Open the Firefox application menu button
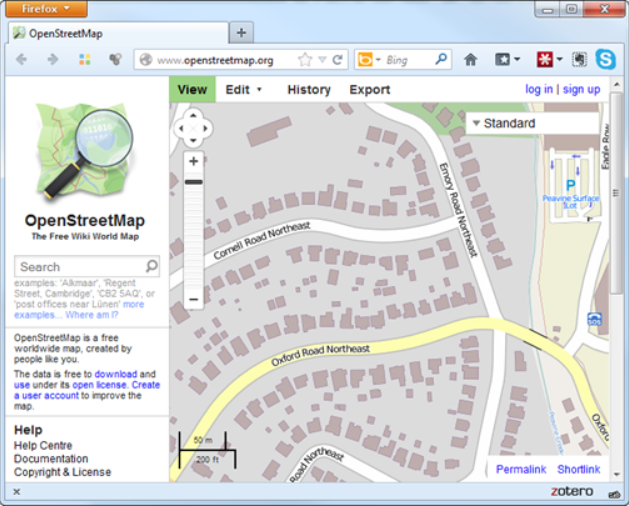 tap(46, 8)
